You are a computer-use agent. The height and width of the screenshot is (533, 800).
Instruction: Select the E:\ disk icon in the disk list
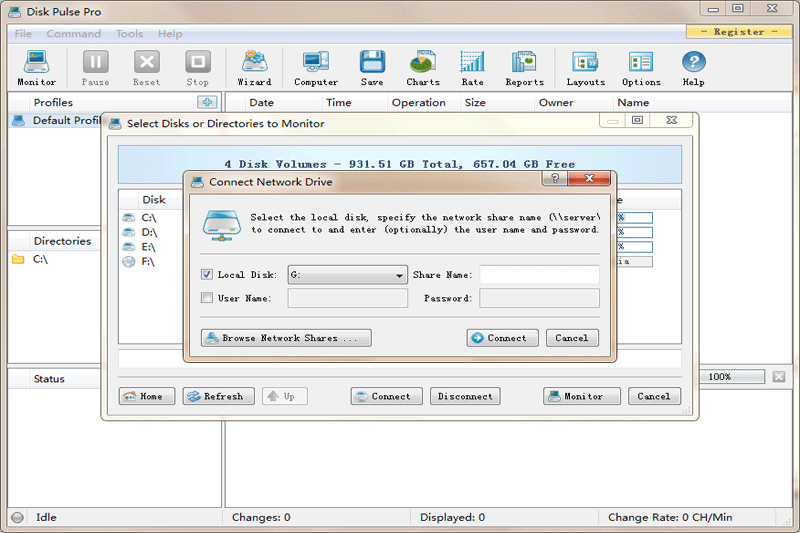129,247
